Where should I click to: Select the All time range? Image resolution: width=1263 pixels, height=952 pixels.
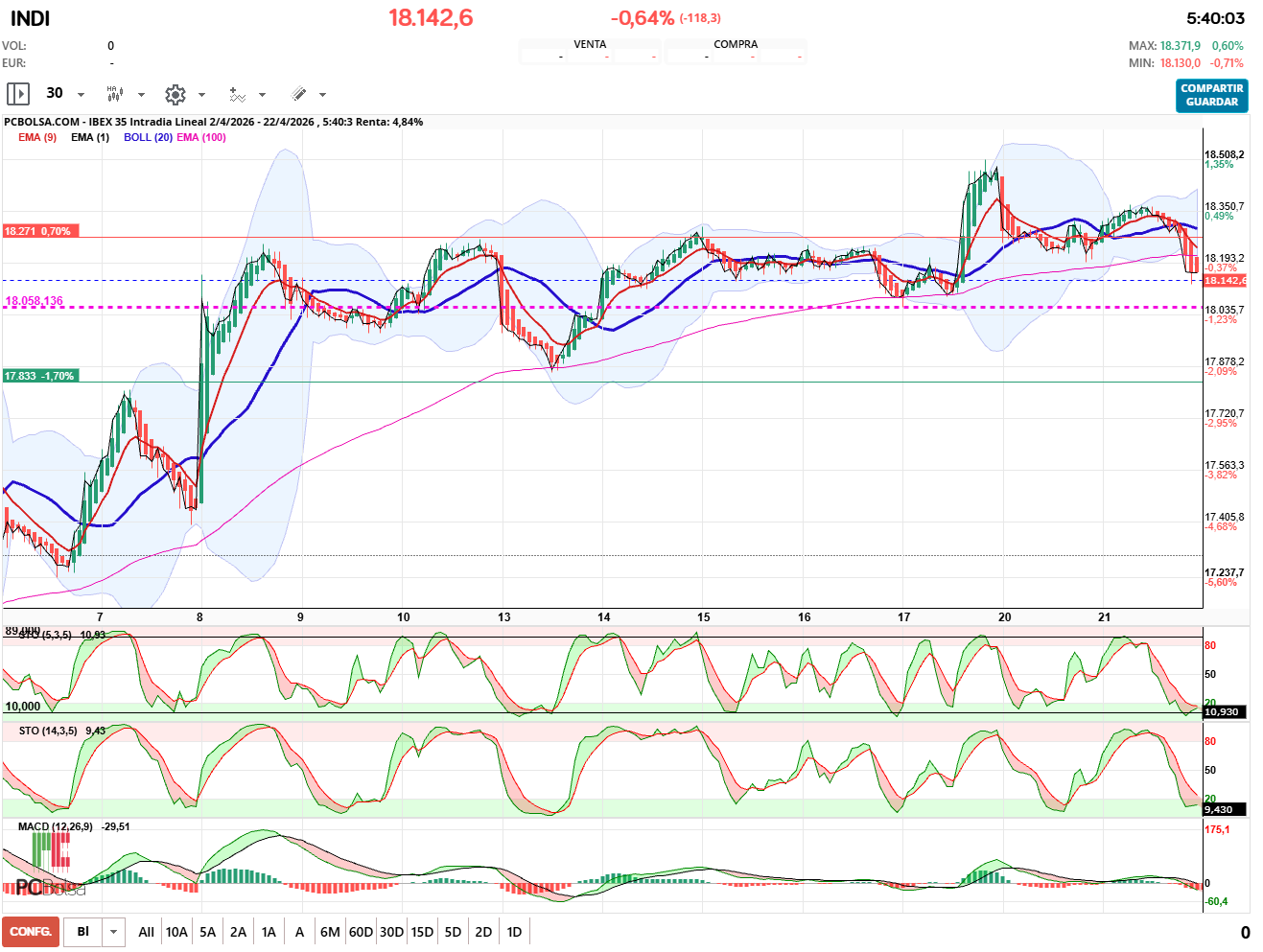[x=146, y=932]
